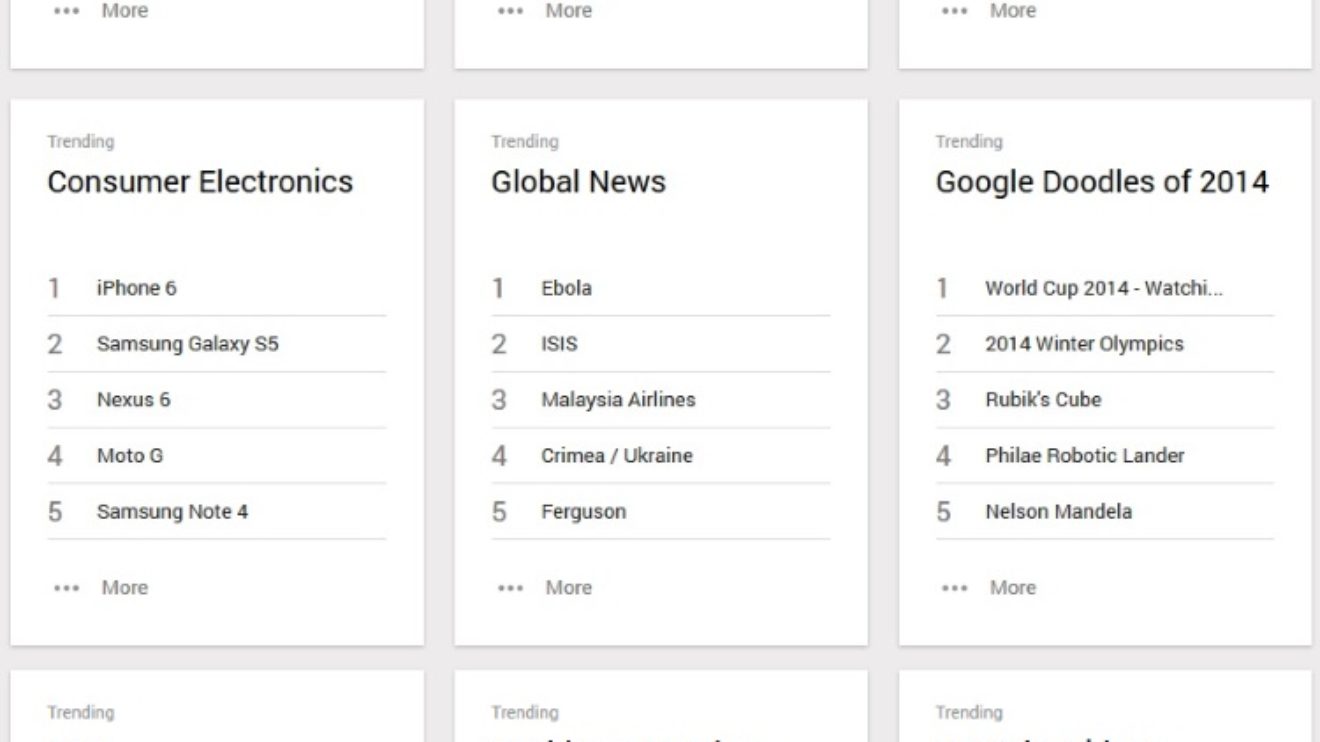The image size is (1320, 742).
Task: Select Samsung Note 4 row
Action: pos(217,512)
